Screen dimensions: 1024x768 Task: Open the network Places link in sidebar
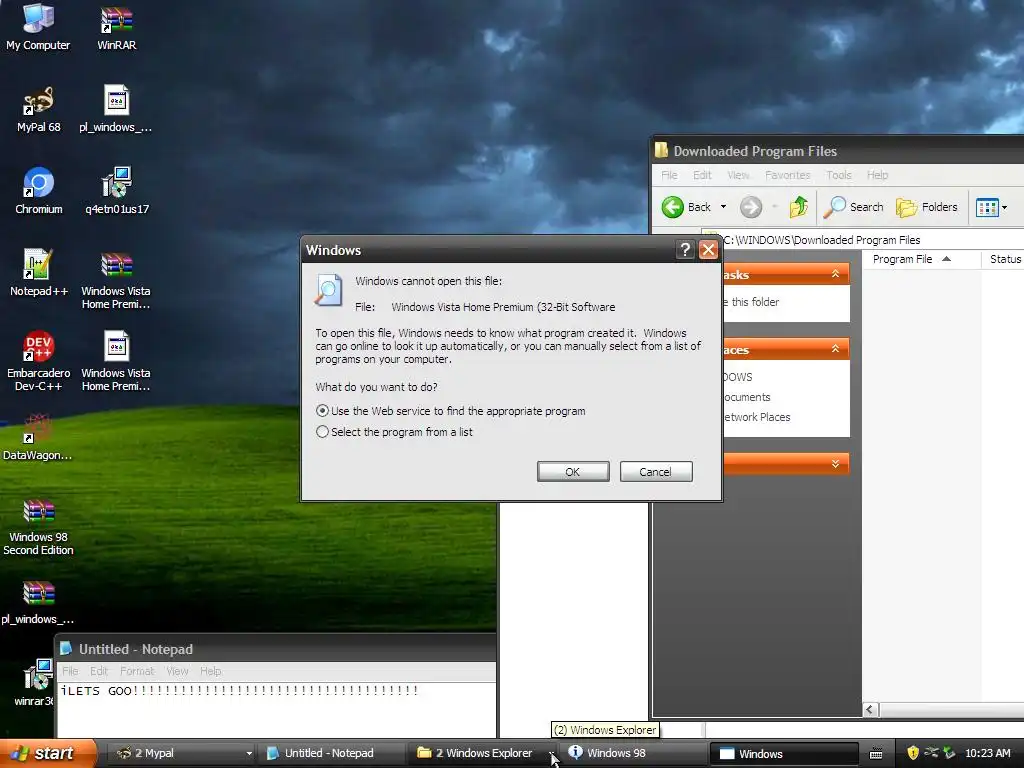click(x=757, y=417)
